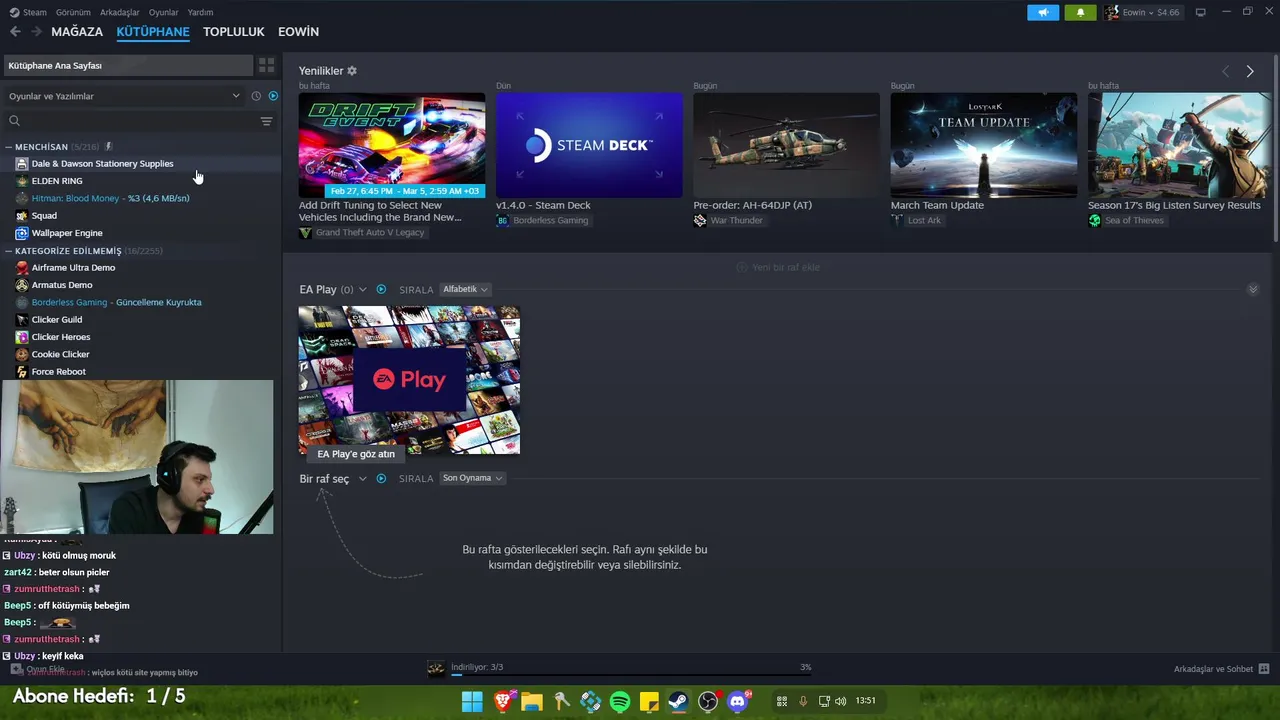The height and width of the screenshot is (720, 1280).
Task: Open the Windows Start menu
Action: [472, 701]
